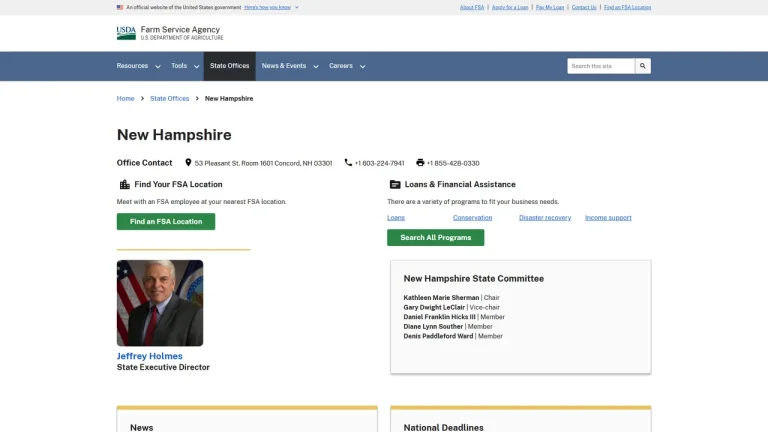Image resolution: width=768 pixels, height=432 pixels.
Task: Click the National Deadlines heading
Action: [x=443, y=427]
